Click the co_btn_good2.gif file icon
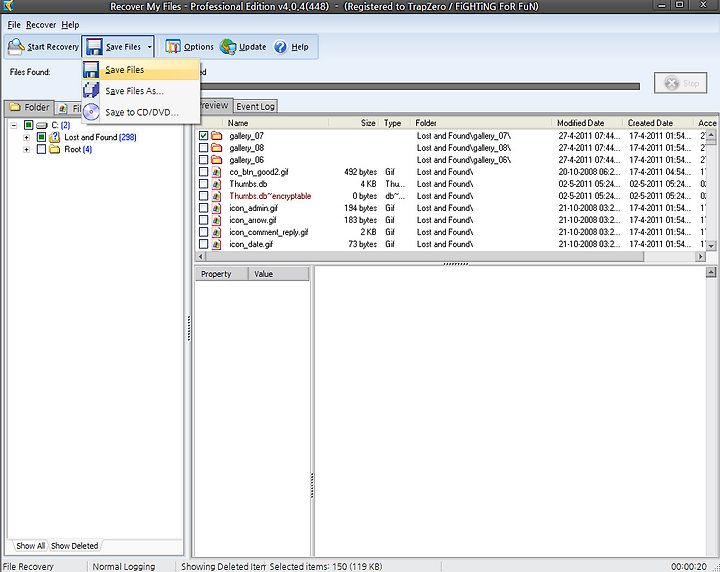The height and width of the screenshot is (572, 720). click(217, 172)
